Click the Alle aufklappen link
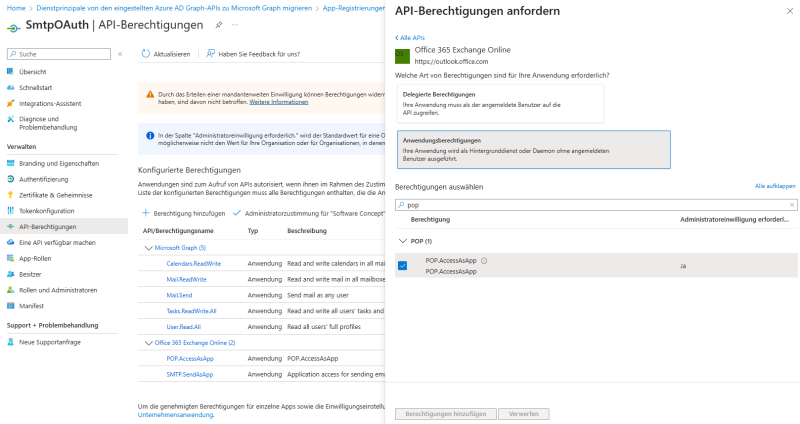800x424 pixels. click(775, 186)
